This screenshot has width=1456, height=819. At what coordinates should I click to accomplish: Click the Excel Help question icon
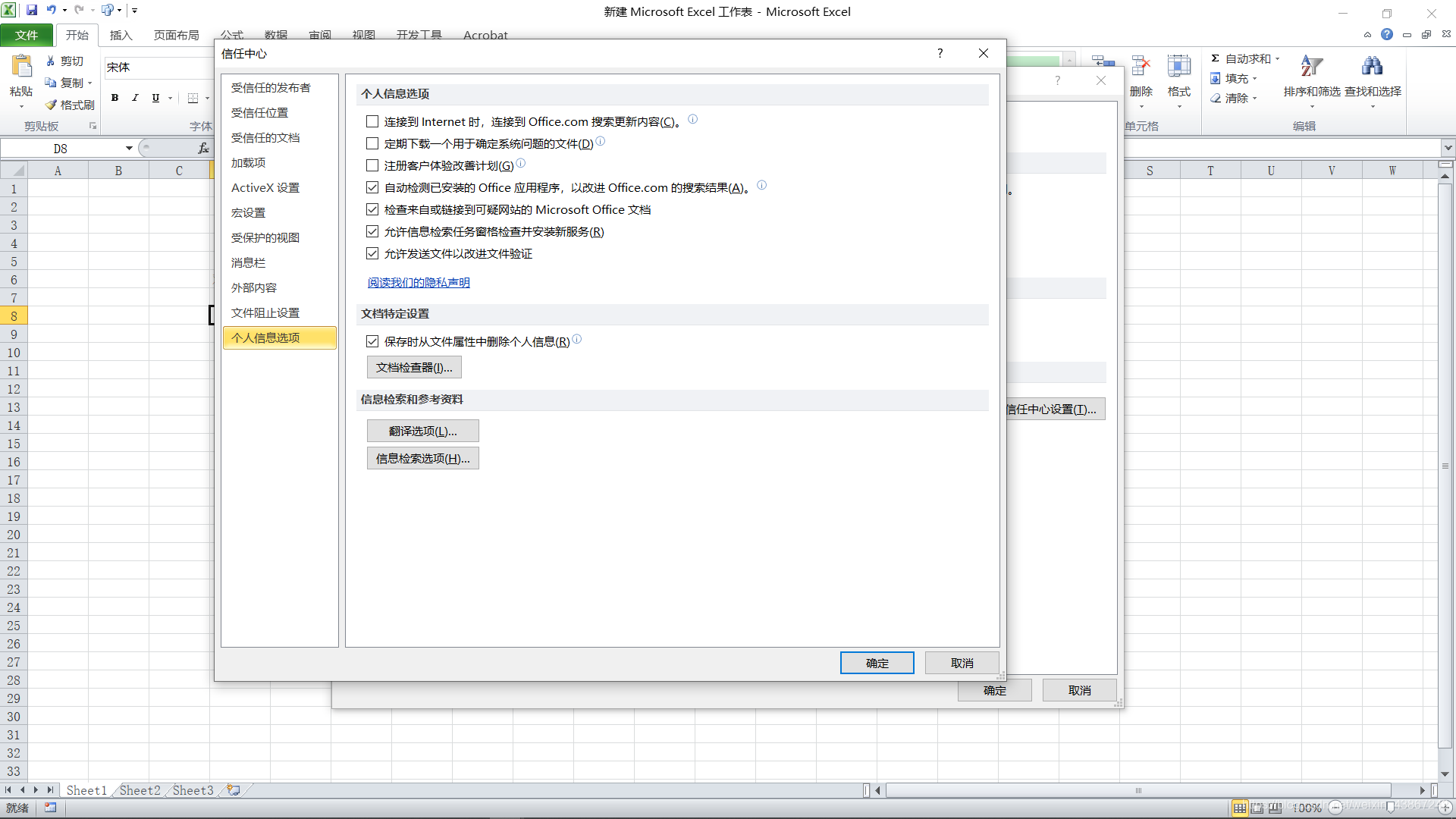(x=1387, y=34)
